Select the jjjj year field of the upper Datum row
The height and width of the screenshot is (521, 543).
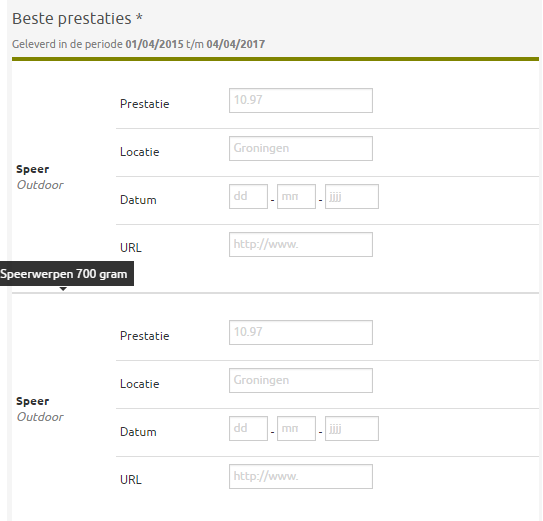tap(352, 196)
